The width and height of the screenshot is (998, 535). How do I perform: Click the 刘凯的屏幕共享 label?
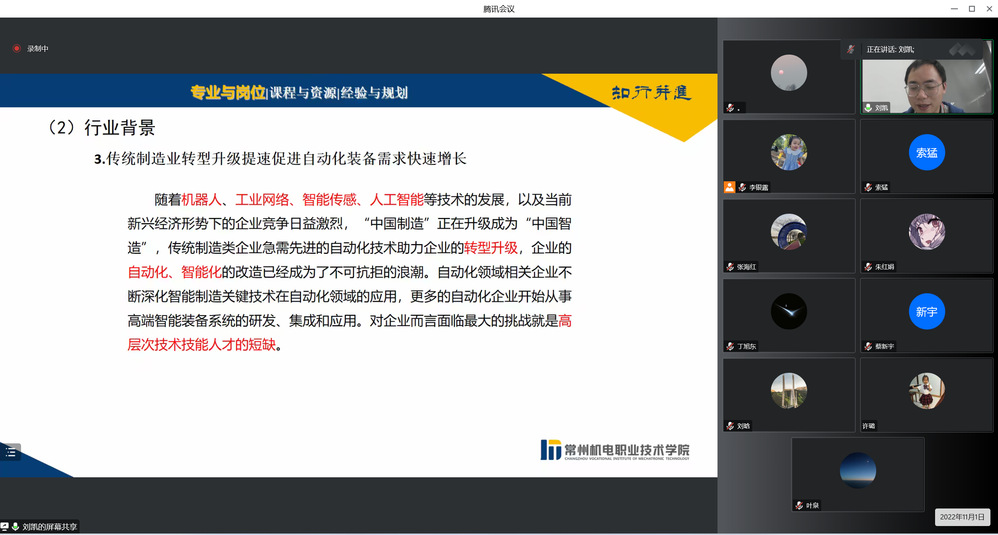point(50,526)
